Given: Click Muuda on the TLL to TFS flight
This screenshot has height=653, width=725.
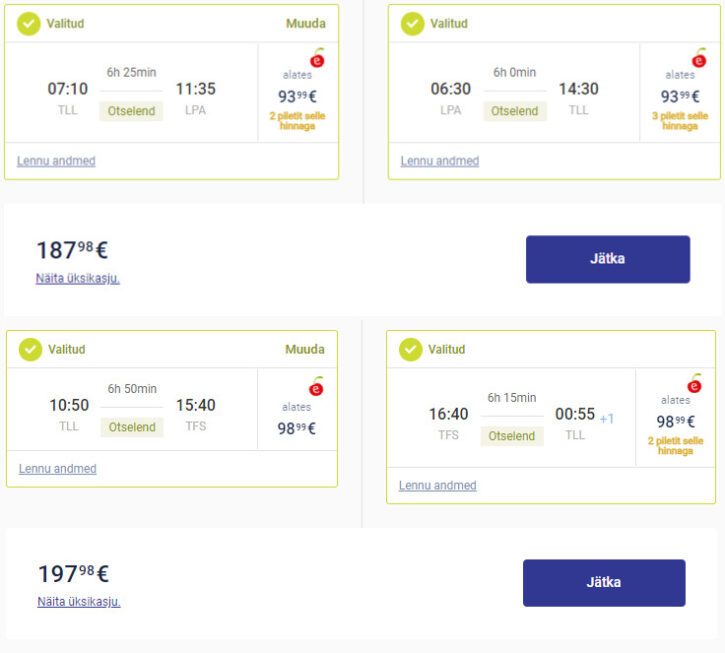Looking at the screenshot, I should pos(305,349).
